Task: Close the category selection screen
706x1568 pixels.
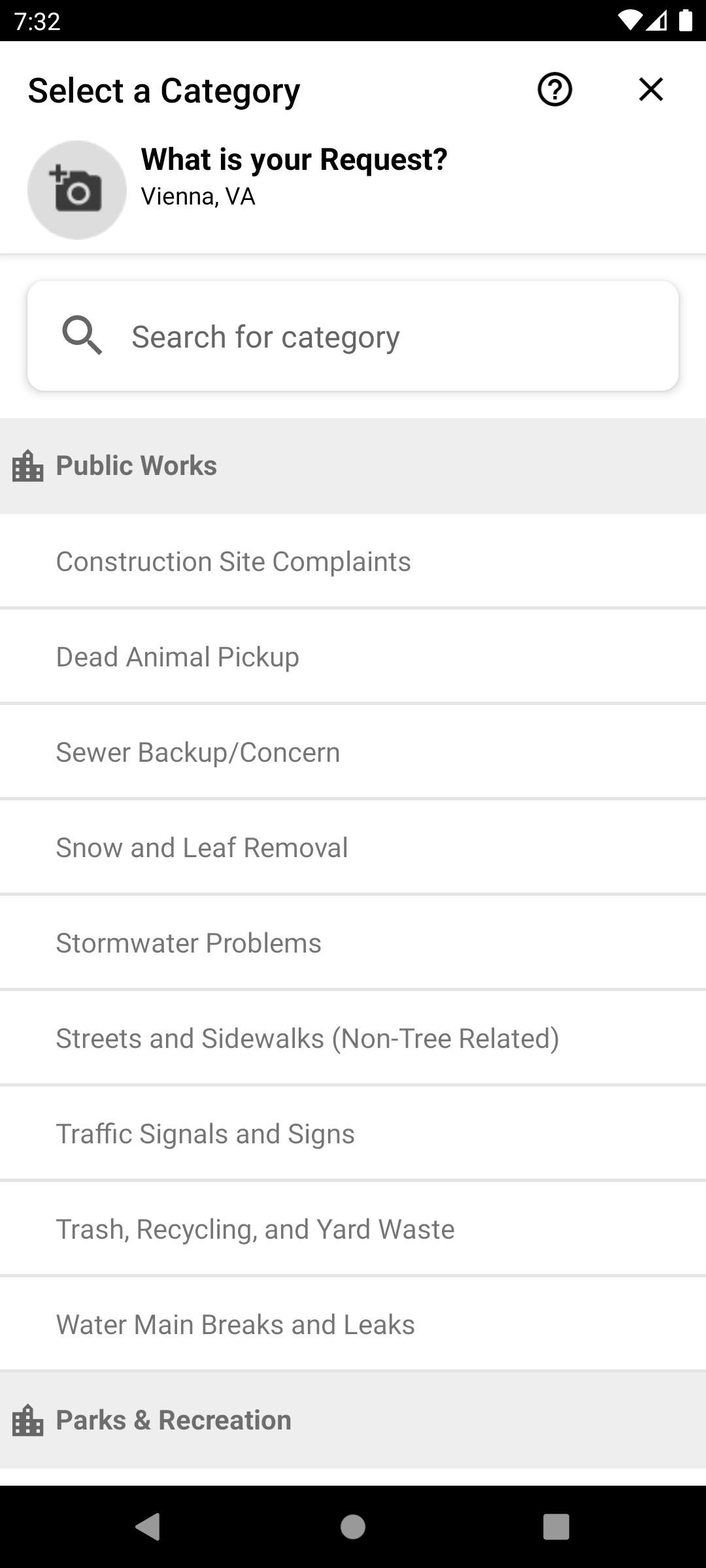Action: tap(651, 90)
